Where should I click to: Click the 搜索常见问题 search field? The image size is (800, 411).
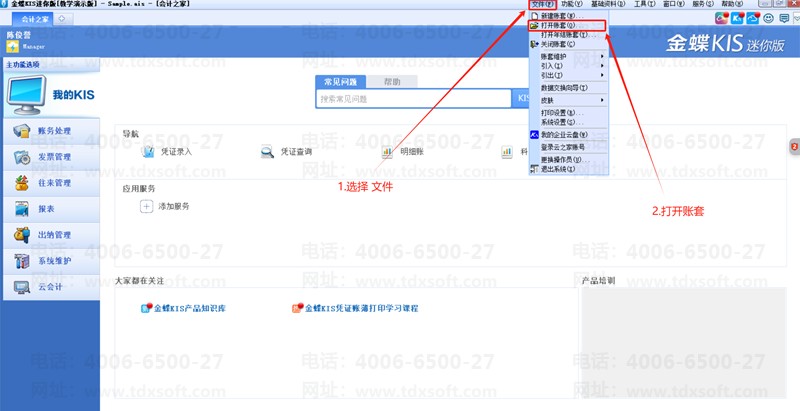point(413,99)
